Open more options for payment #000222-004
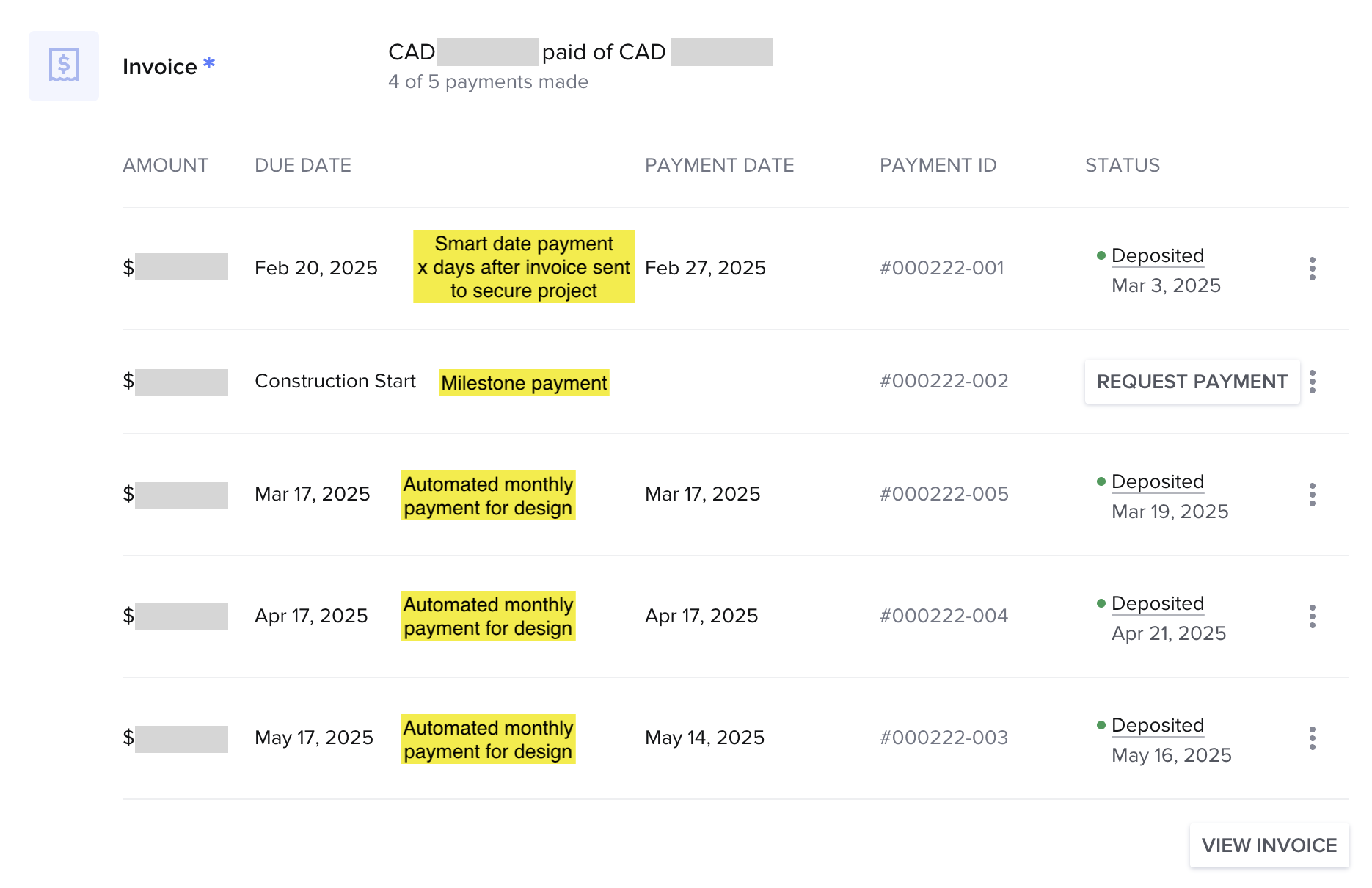 [x=1312, y=616]
